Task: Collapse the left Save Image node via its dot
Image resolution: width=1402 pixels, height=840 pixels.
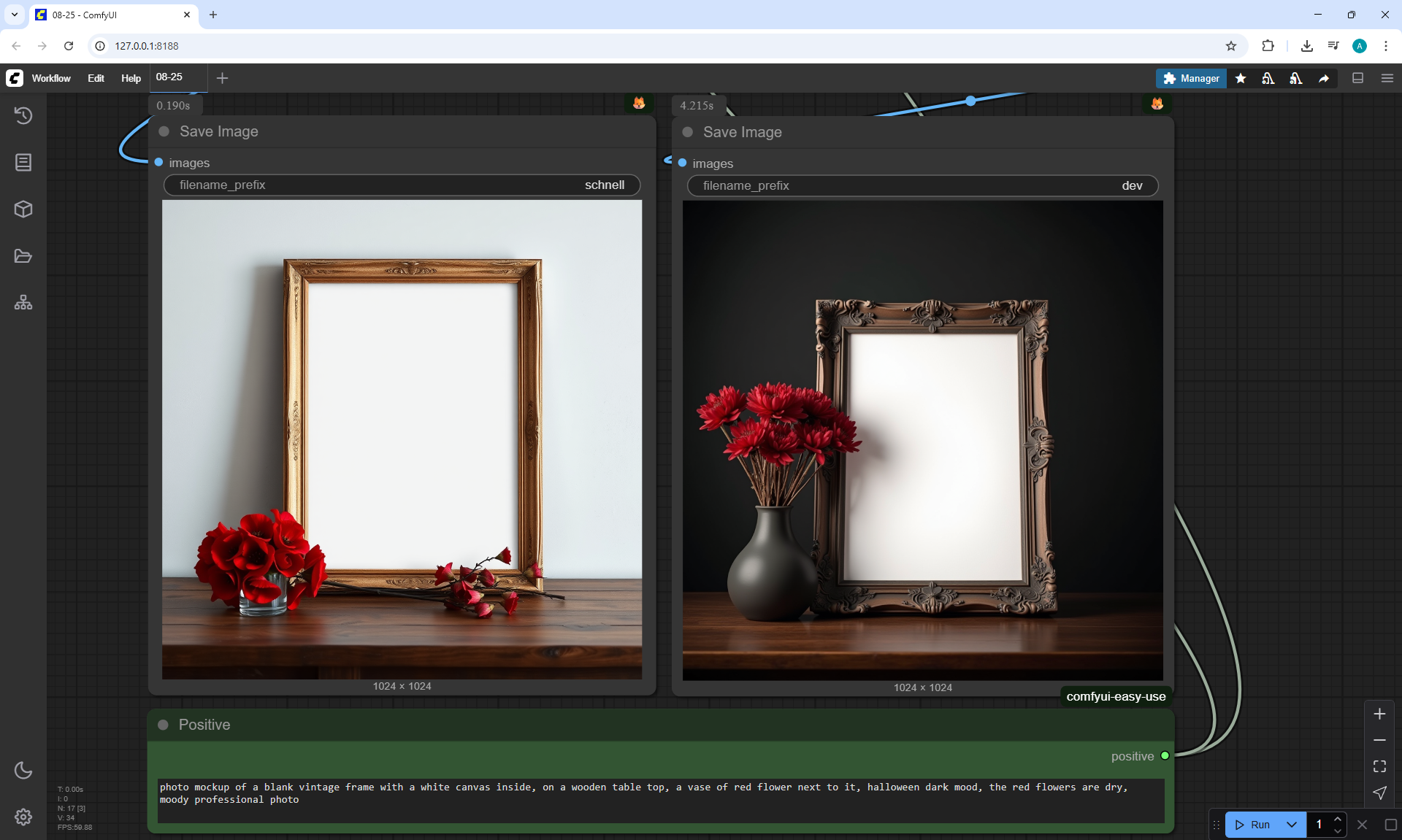Action: click(164, 131)
